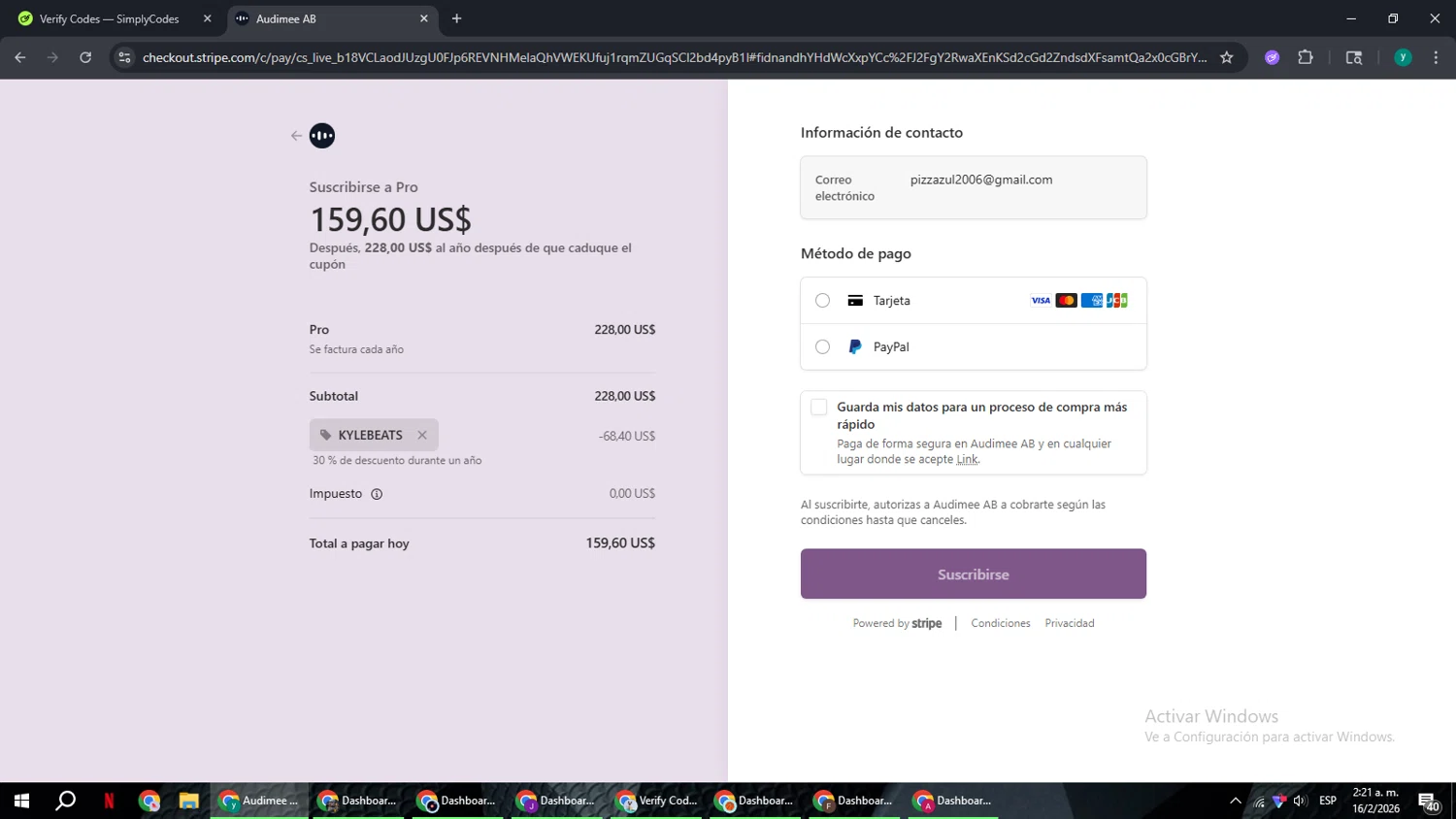Click the PayPal logo icon
Viewport: 1456px width, 819px height.
855,346
